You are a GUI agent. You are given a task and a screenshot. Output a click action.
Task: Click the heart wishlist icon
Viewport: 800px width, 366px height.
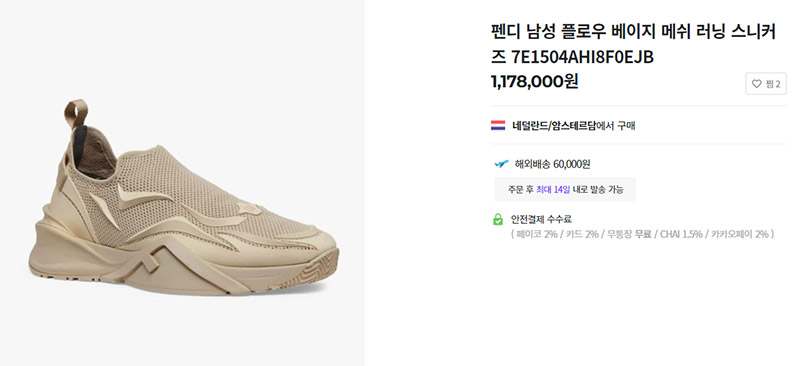click(757, 84)
